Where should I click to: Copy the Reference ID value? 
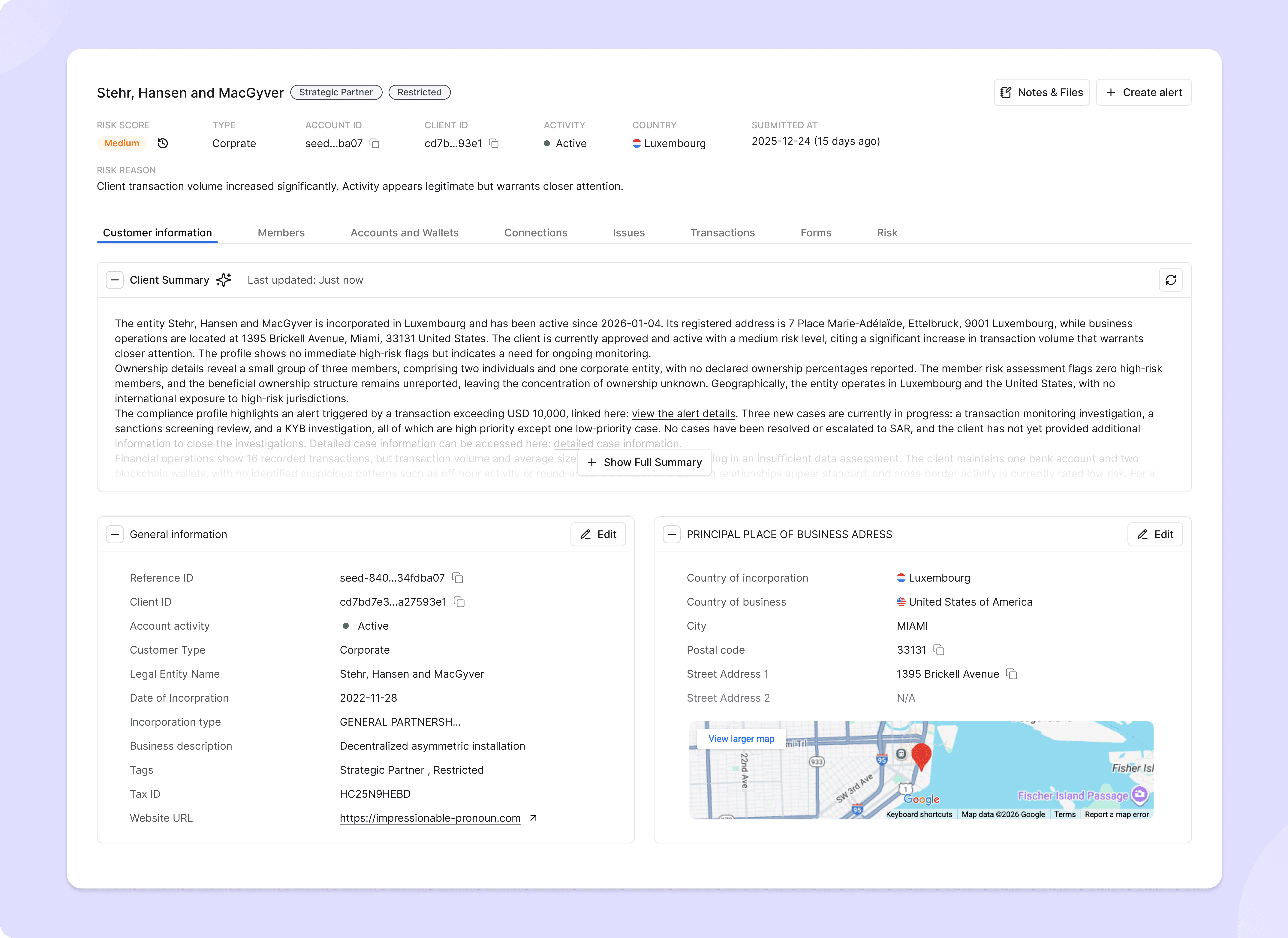click(458, 578)
